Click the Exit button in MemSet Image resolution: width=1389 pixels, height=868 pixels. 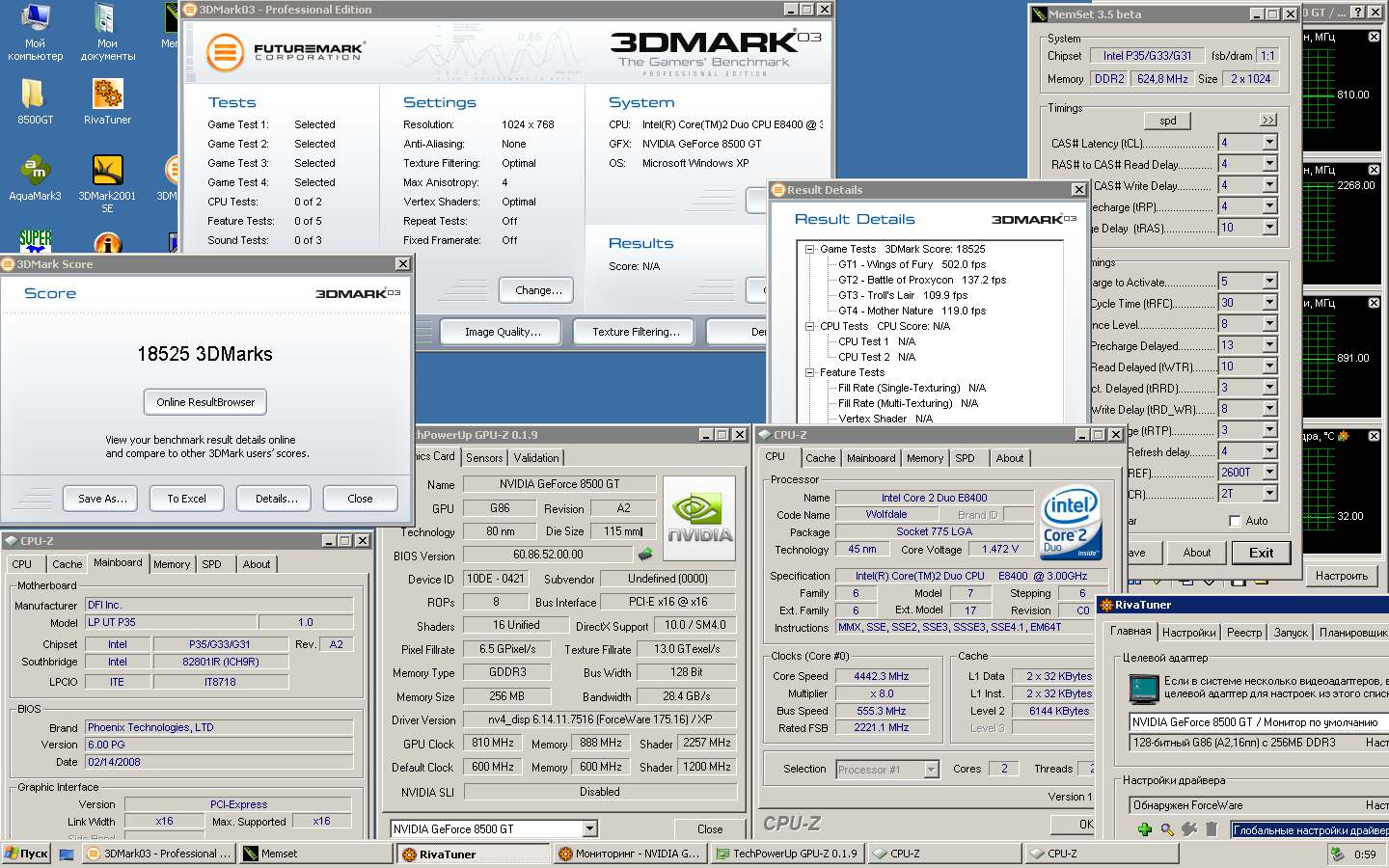point(1262,553)
